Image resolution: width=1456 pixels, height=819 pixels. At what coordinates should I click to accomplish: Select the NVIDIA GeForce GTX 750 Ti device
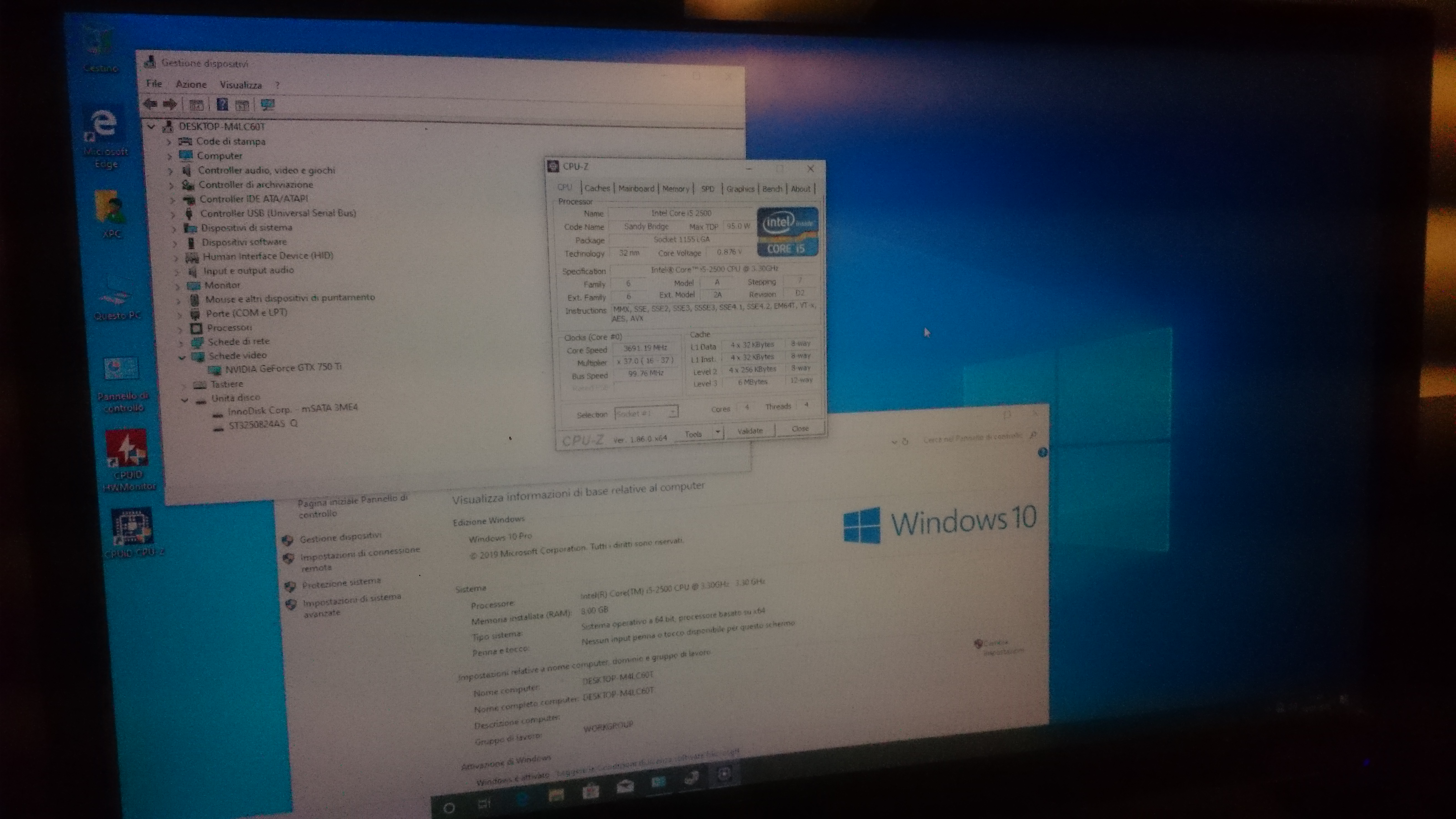[x=283, y=368]
